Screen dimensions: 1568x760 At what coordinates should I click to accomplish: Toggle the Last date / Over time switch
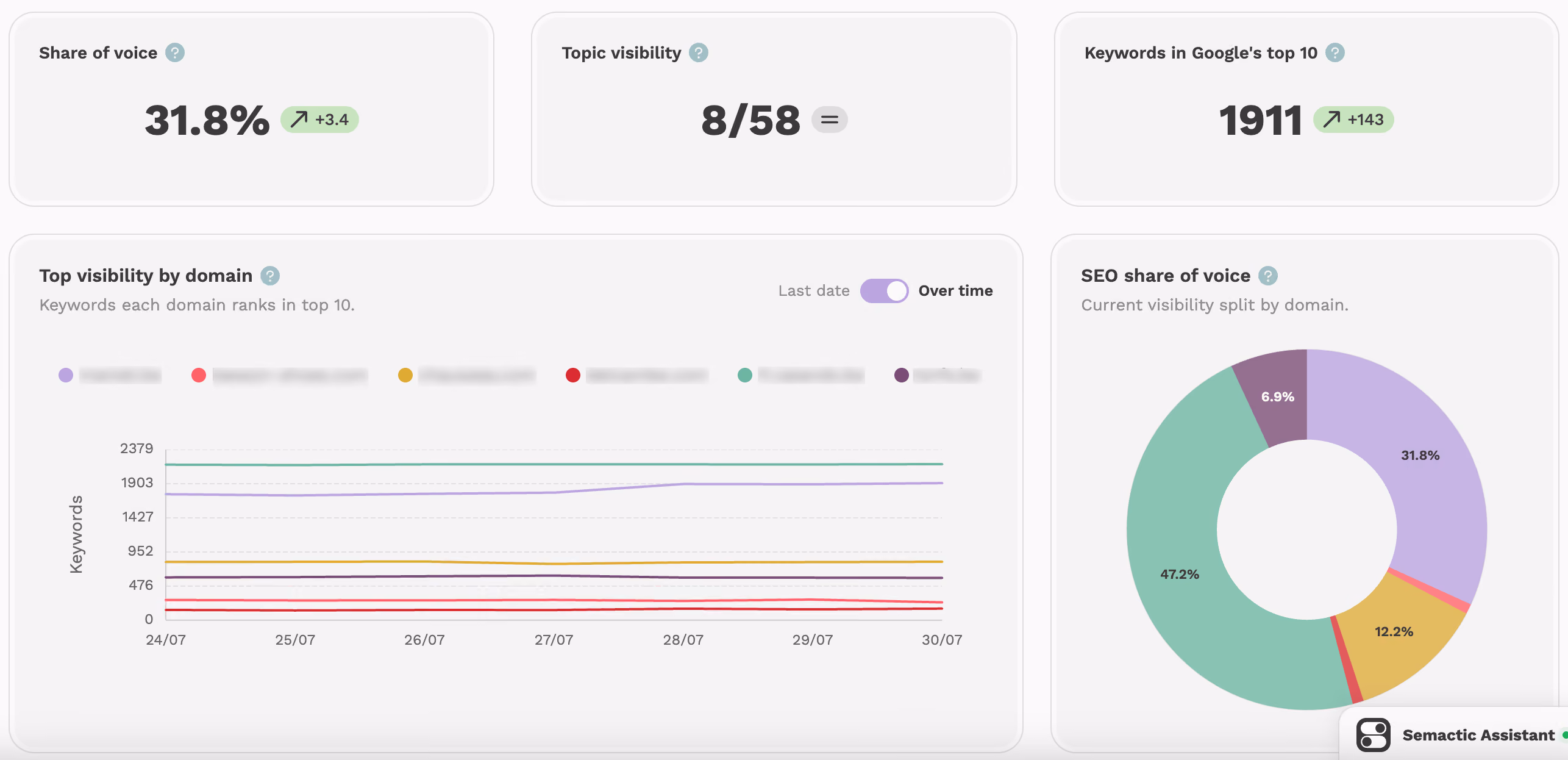point(884,291)
